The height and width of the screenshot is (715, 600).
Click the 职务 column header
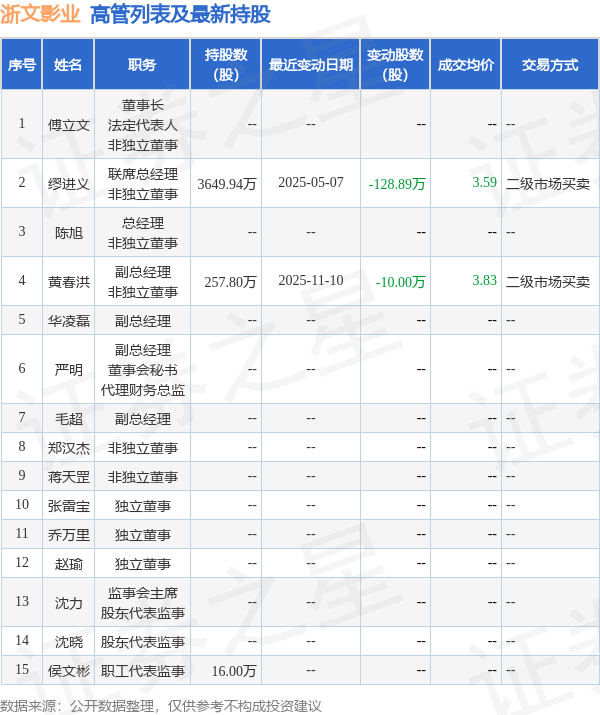point(142,64)
